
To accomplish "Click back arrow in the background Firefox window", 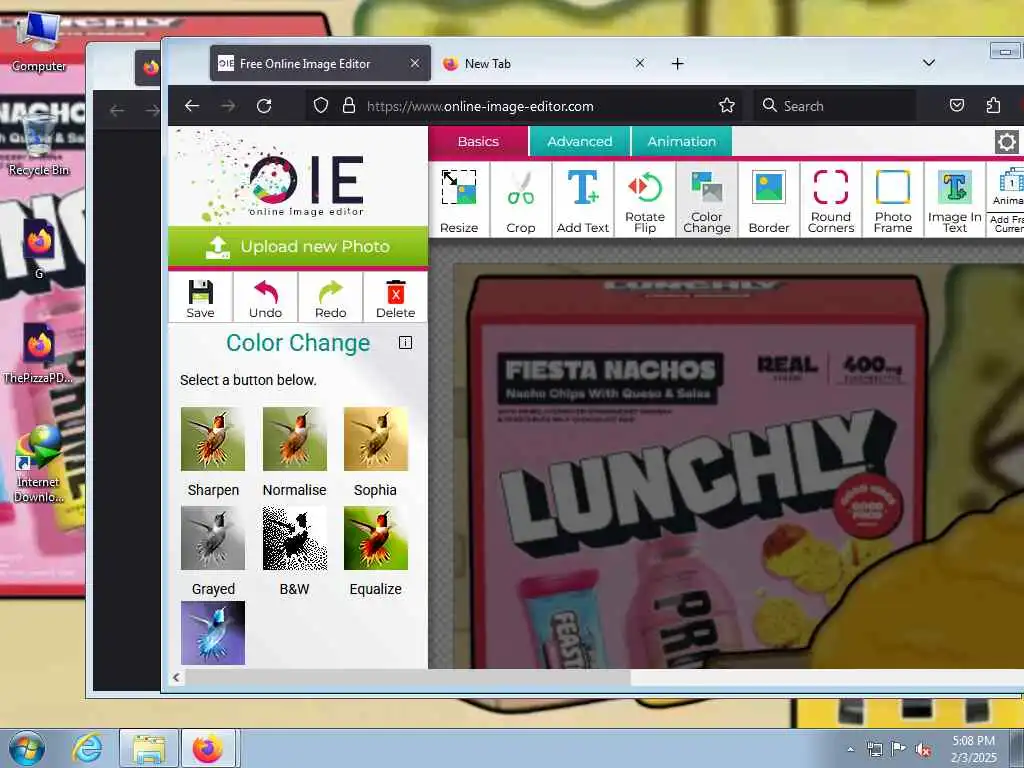I will pos(117,111).
